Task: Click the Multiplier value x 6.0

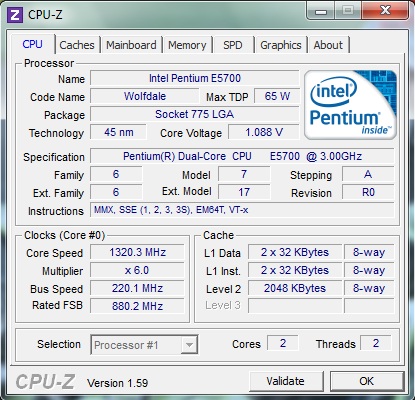Action: pos(137,270)
